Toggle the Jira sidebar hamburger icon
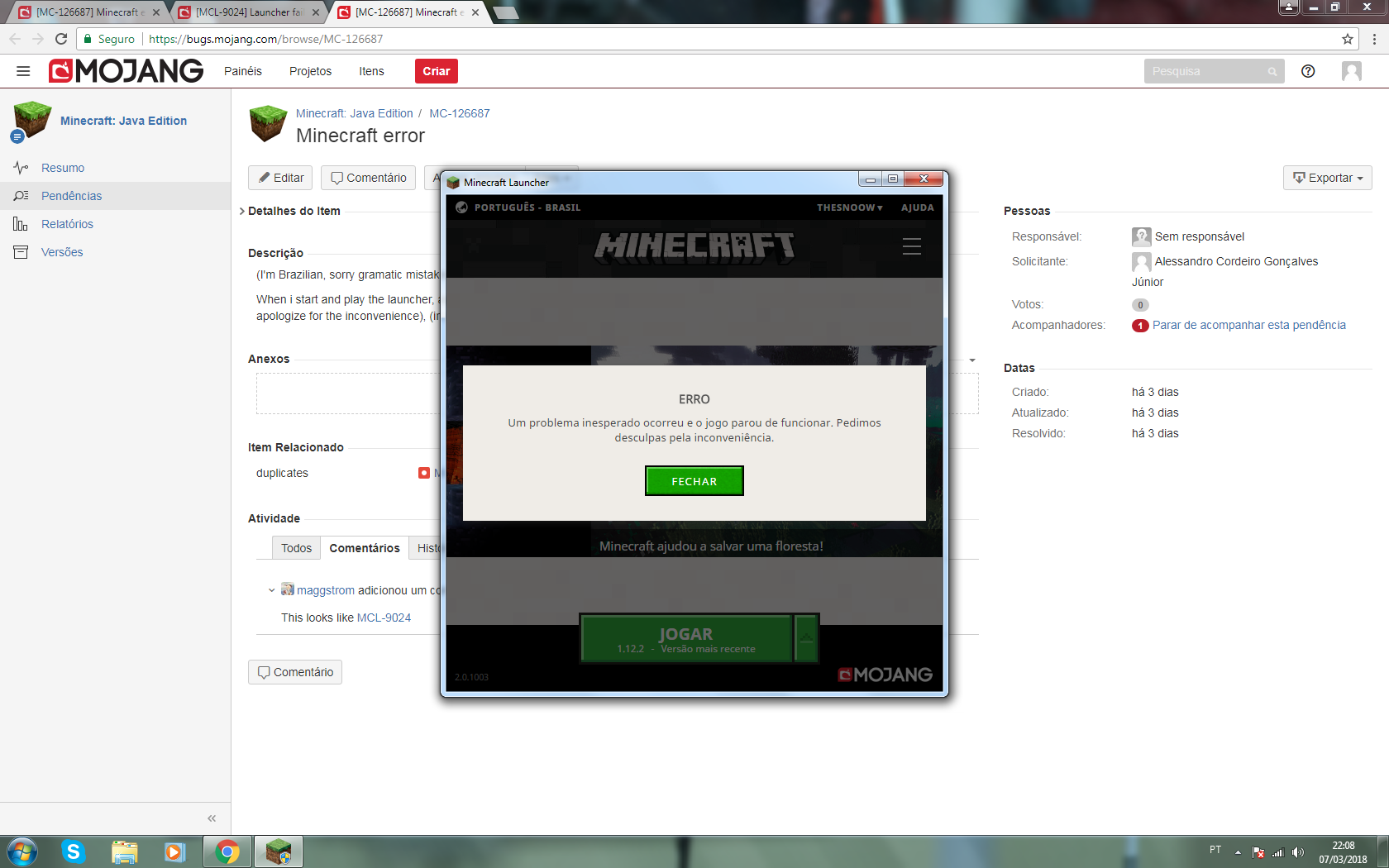This screenshot has height=868, width=1389. click(23, 71)
